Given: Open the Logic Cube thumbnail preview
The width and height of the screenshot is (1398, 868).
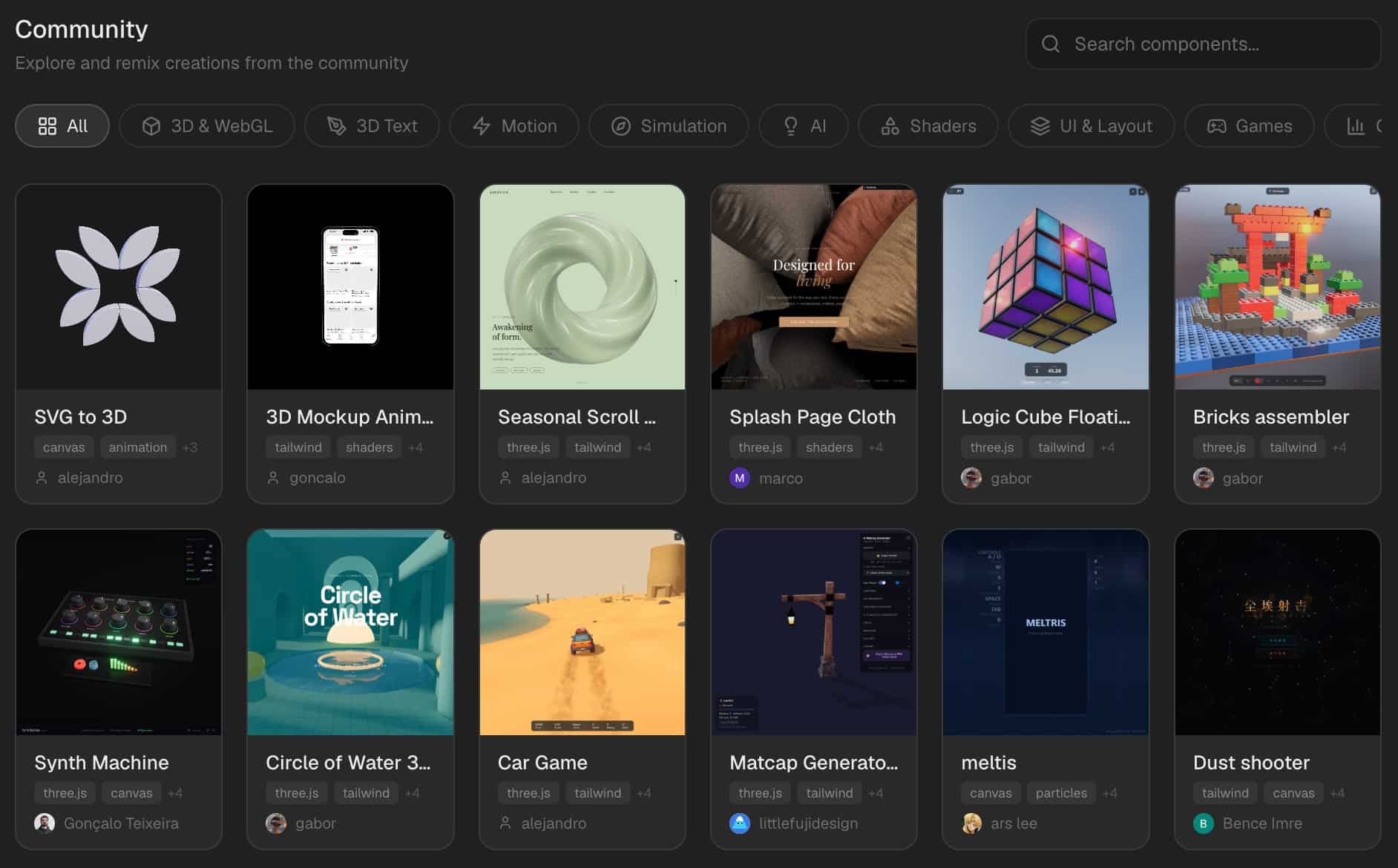Looking at the screenshot, I should click(x=1045, y=287).
